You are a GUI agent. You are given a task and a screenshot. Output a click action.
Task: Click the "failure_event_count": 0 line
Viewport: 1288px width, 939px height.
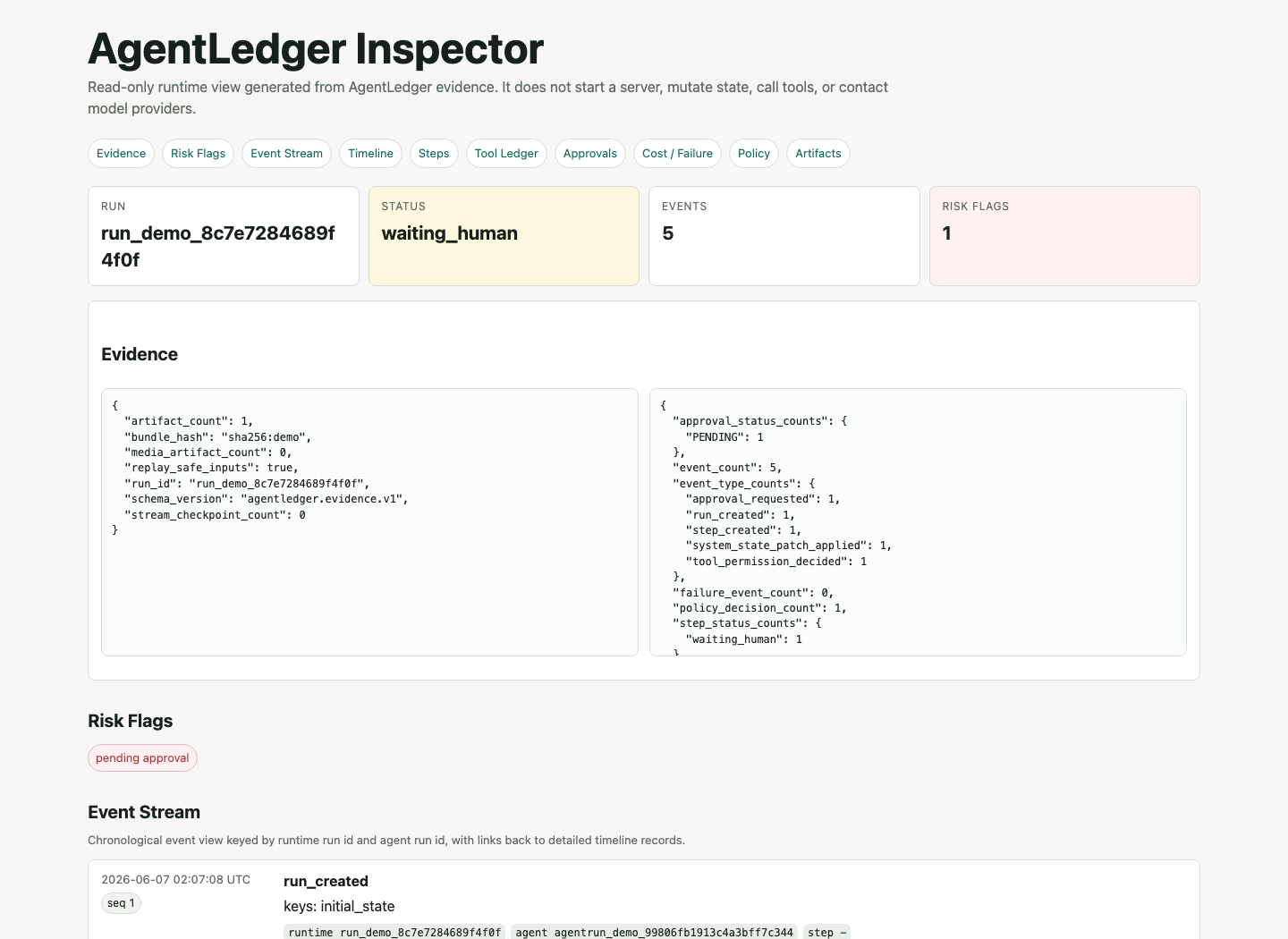coord(753,593)
